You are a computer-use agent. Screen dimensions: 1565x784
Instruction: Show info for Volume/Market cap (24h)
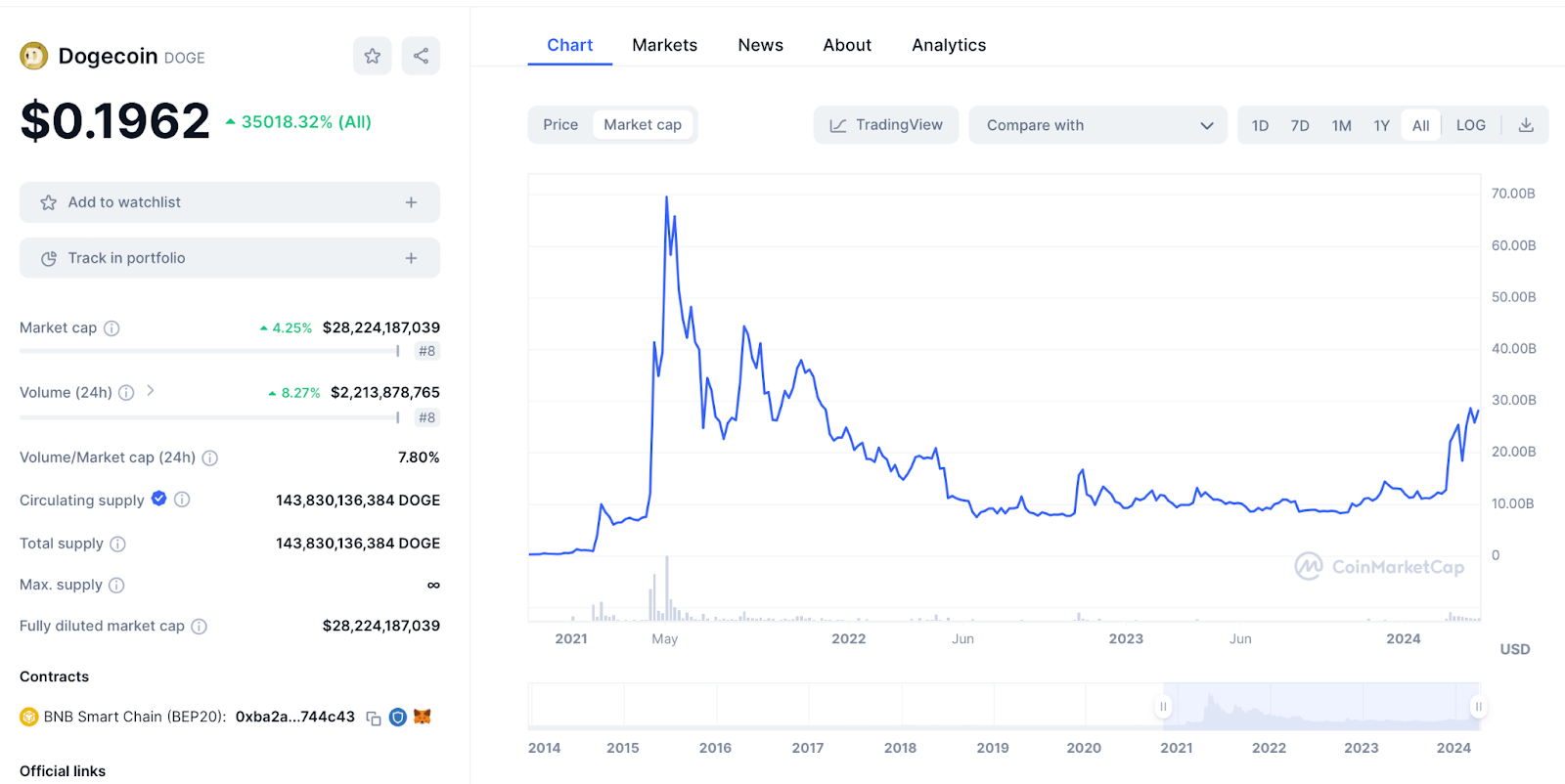click(209, 457)
